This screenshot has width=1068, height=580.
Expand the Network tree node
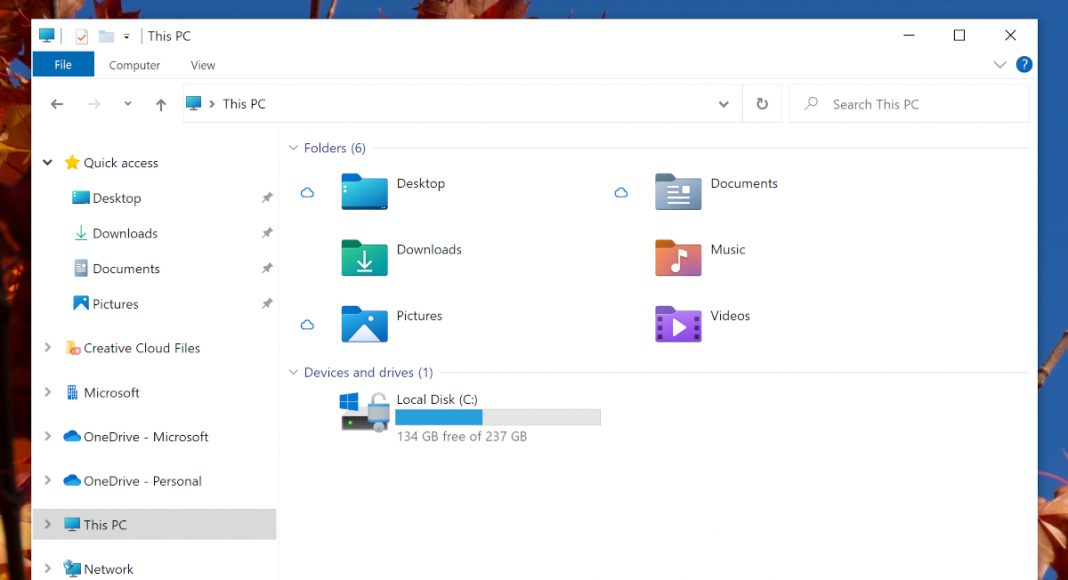(48, 568)
